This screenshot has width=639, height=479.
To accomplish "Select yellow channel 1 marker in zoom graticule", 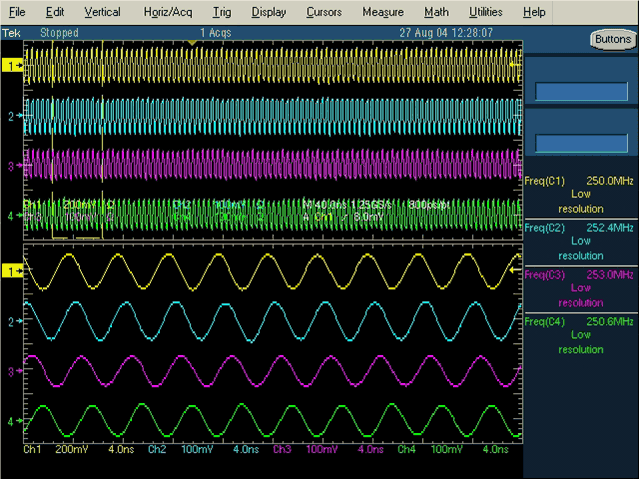I will (12, 271).
